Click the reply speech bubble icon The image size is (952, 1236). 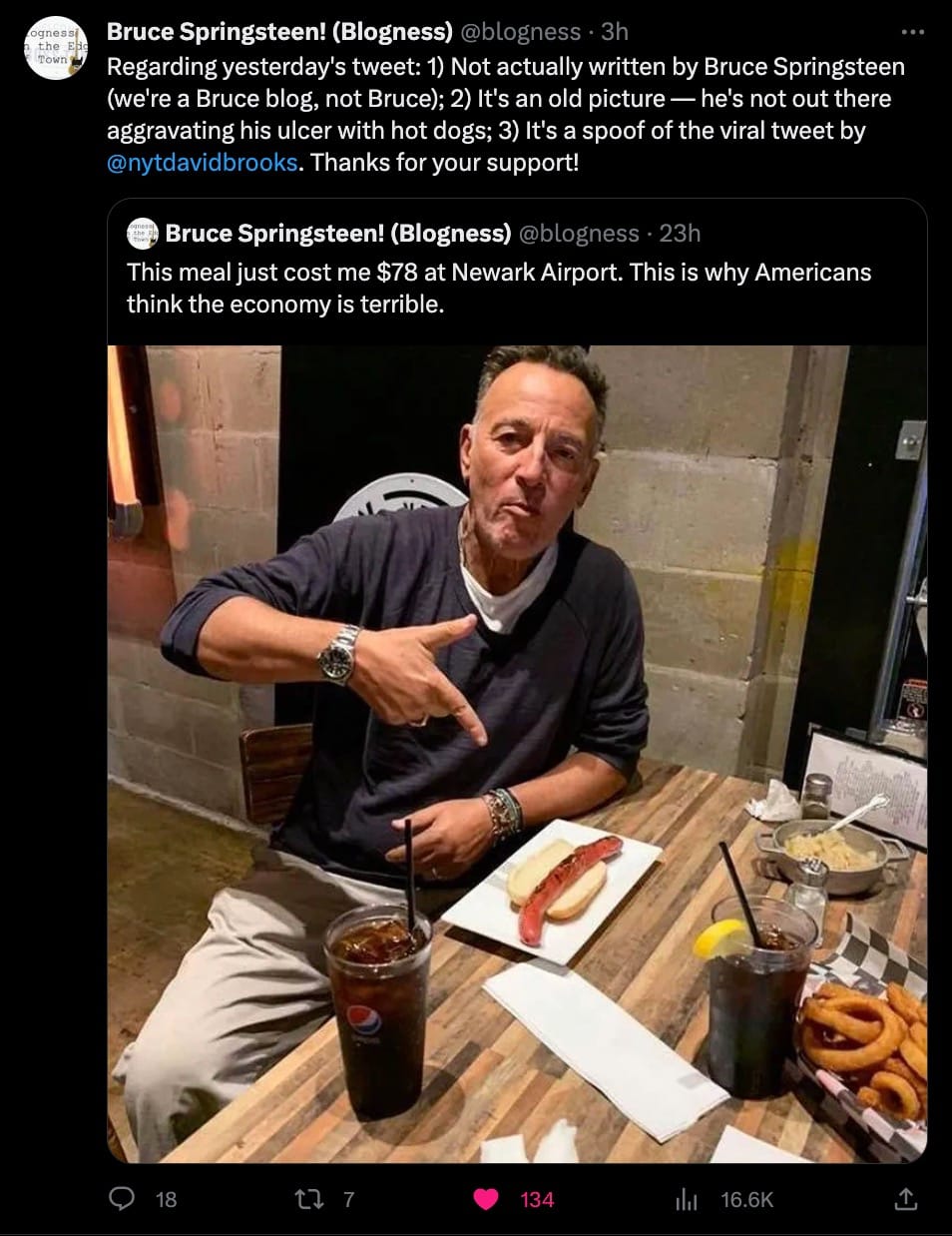point(121,1198)
